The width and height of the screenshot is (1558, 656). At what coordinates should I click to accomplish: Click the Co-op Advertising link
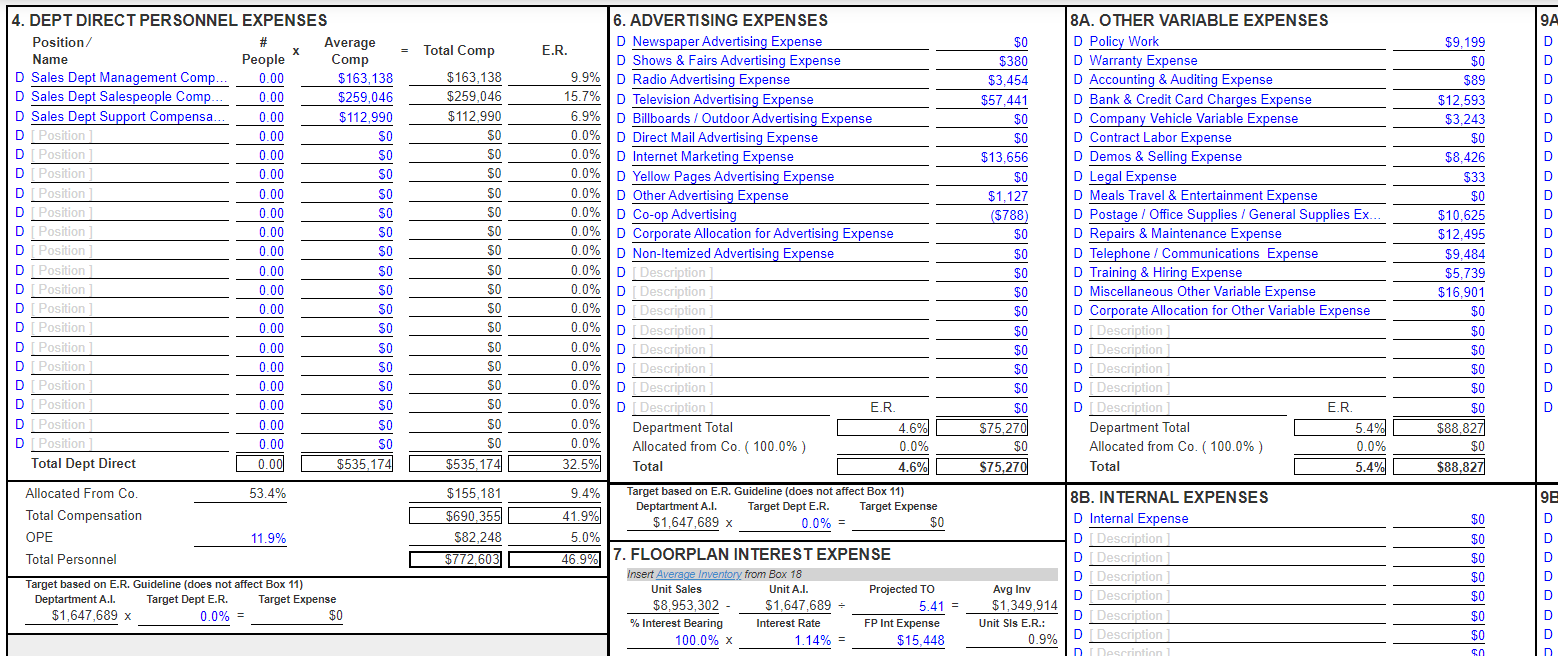pyautogui.click(x=684, y=214)
